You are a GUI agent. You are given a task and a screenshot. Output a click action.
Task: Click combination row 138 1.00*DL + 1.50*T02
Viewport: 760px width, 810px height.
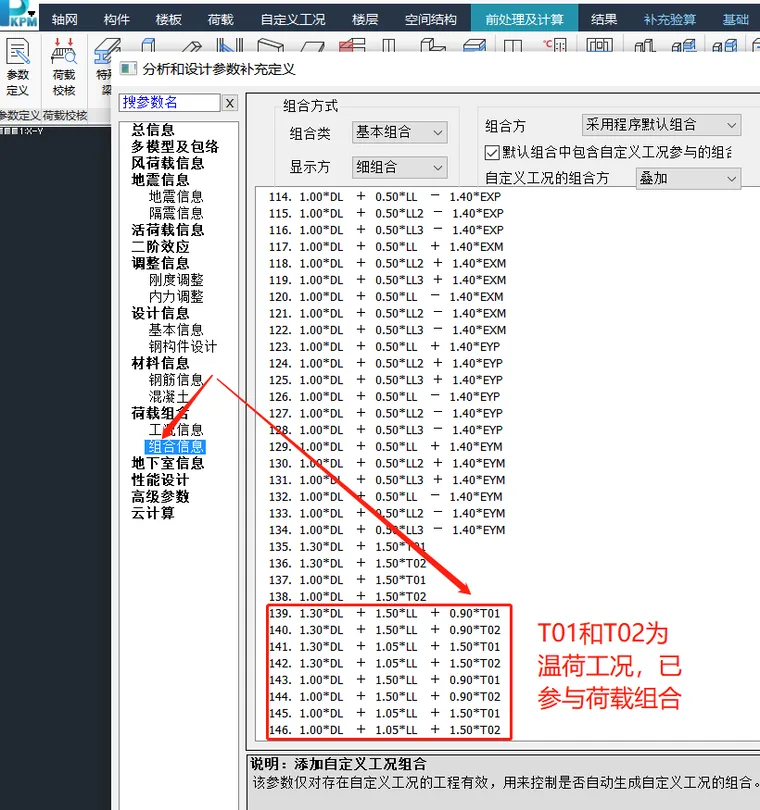tap(347, 597)
